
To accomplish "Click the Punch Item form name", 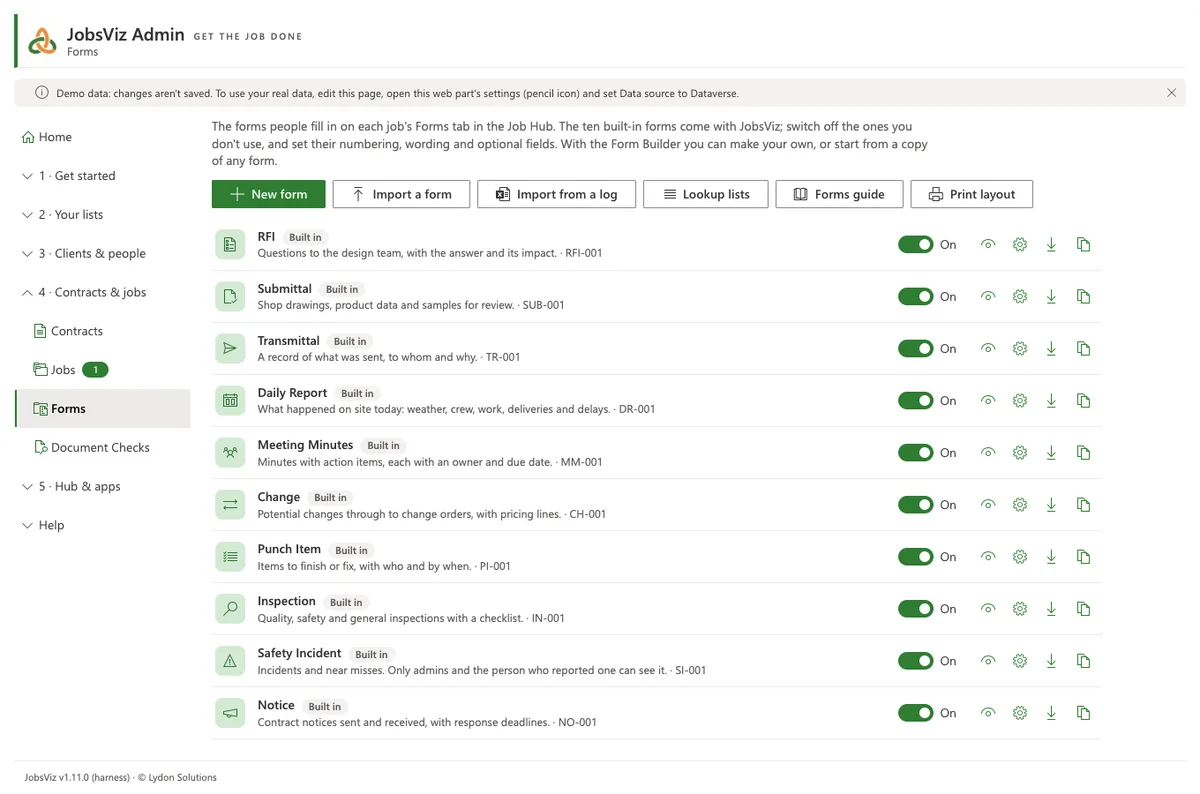I will point(289,549).
